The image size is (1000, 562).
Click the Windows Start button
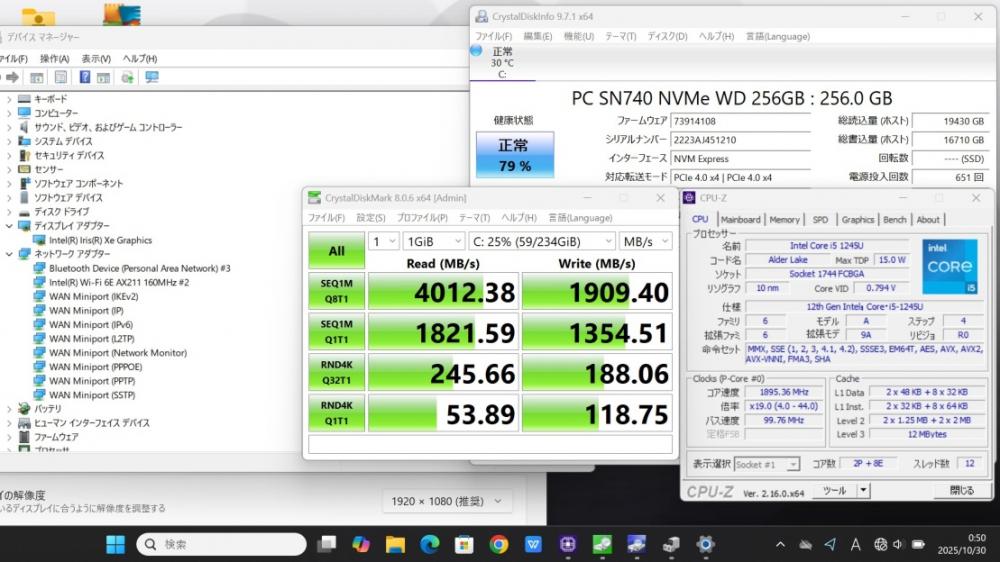[116, 544]
